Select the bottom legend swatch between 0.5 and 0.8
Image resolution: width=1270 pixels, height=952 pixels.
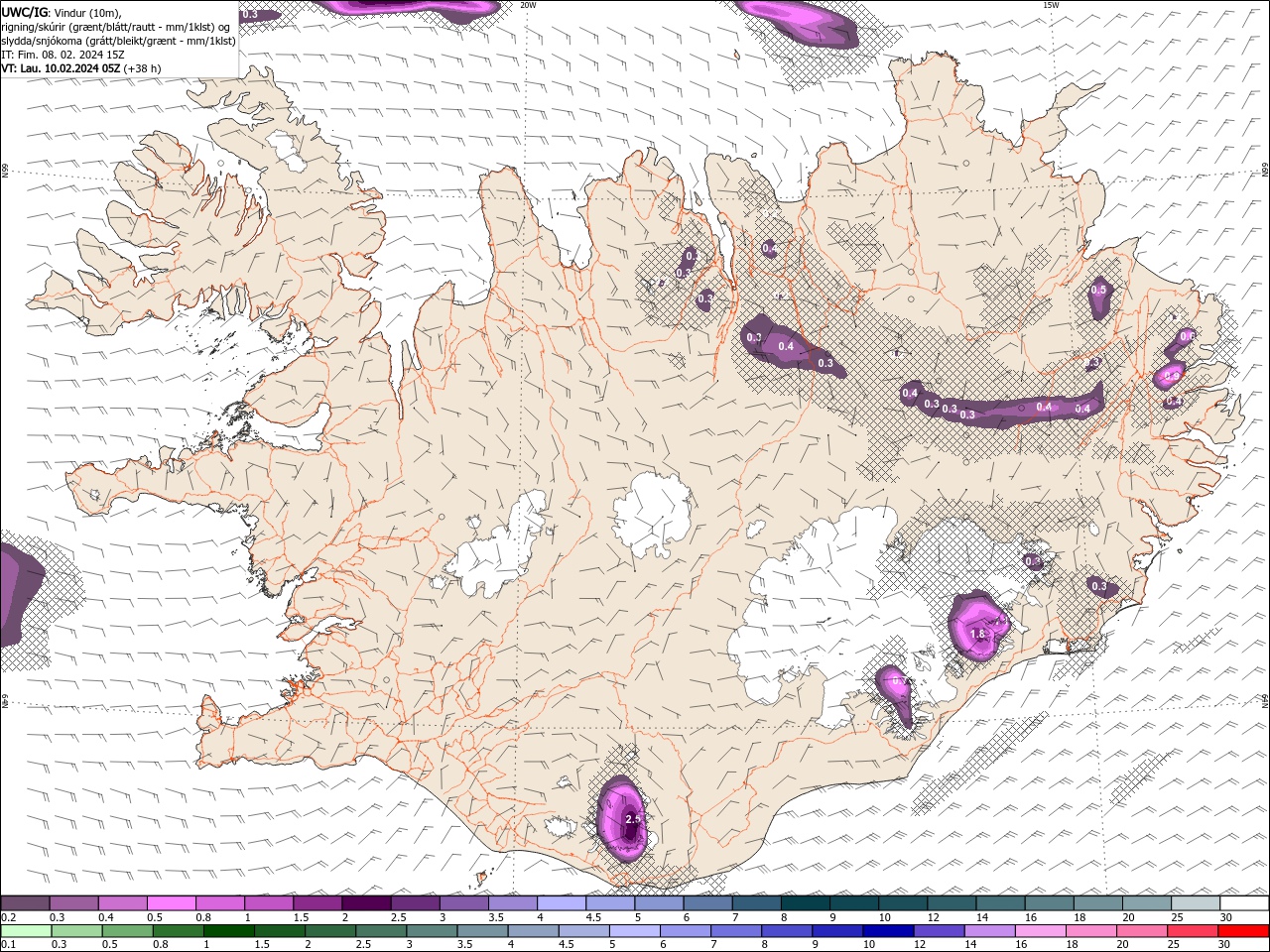(x=127, y=931)
